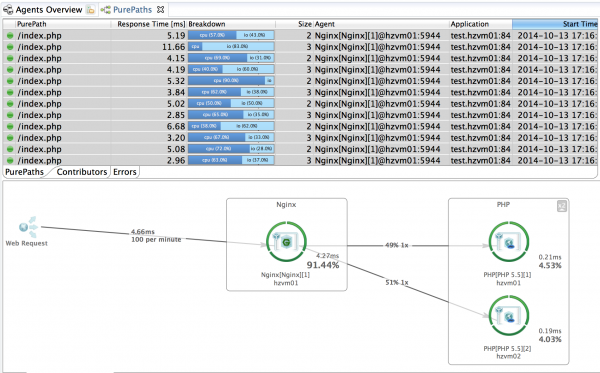Image resolution: width=600 pixels, height=373 pixels.
Task: Close the PurePaths tab with its X icon
Action: point(161,10)
